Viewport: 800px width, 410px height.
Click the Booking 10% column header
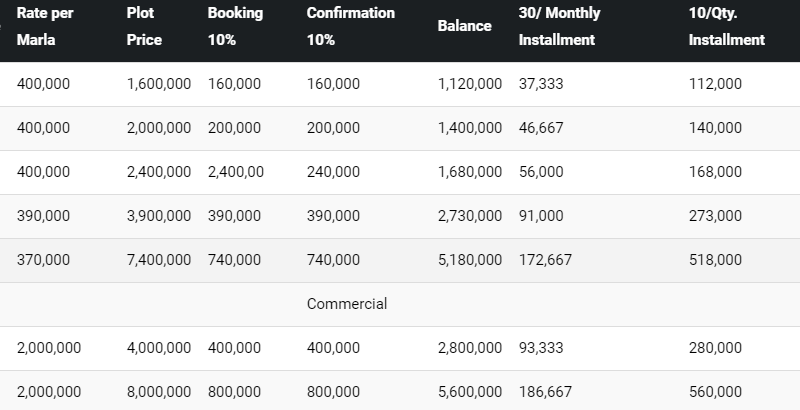(235, 27)
